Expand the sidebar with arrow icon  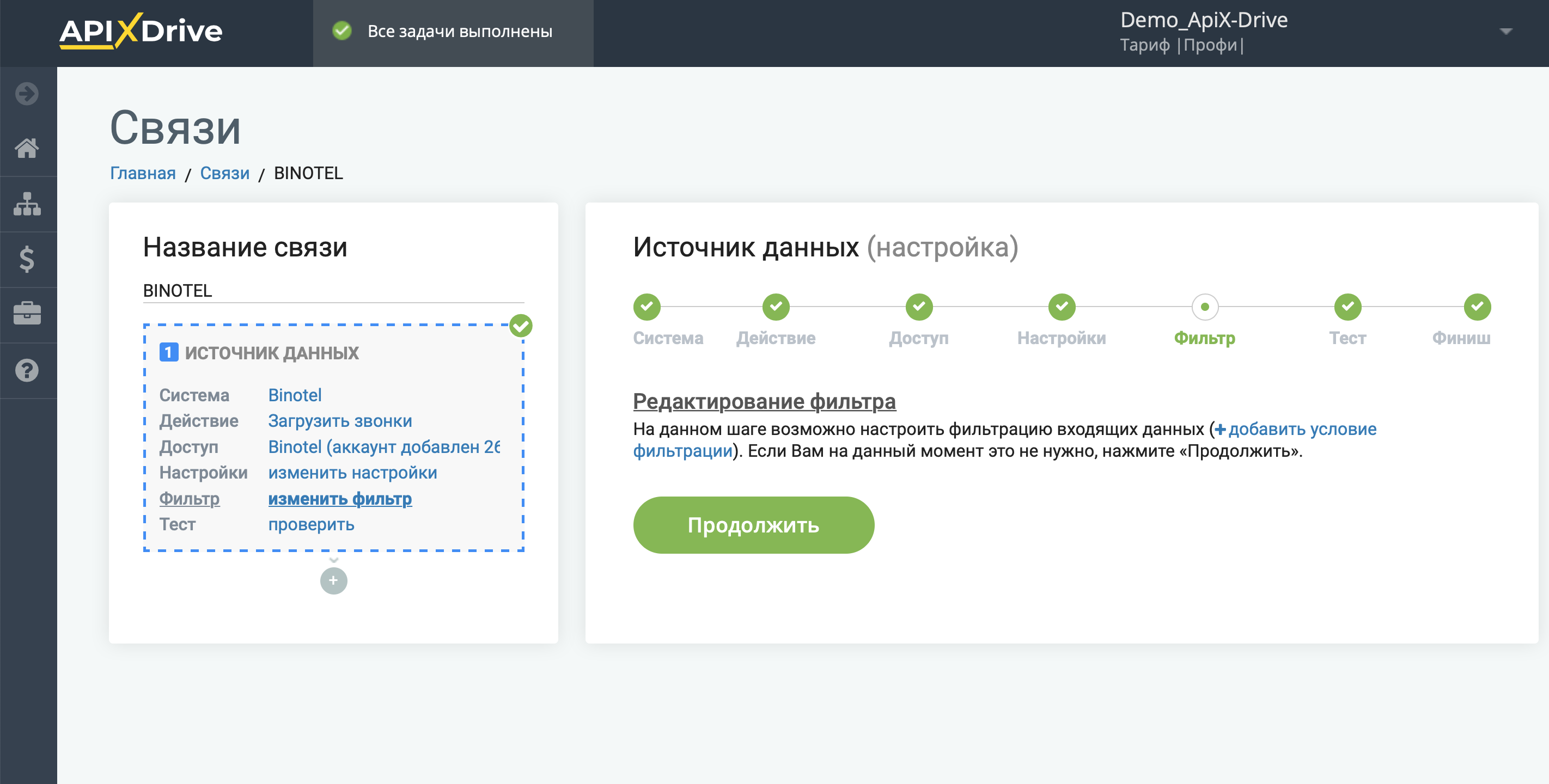point(27,93)
